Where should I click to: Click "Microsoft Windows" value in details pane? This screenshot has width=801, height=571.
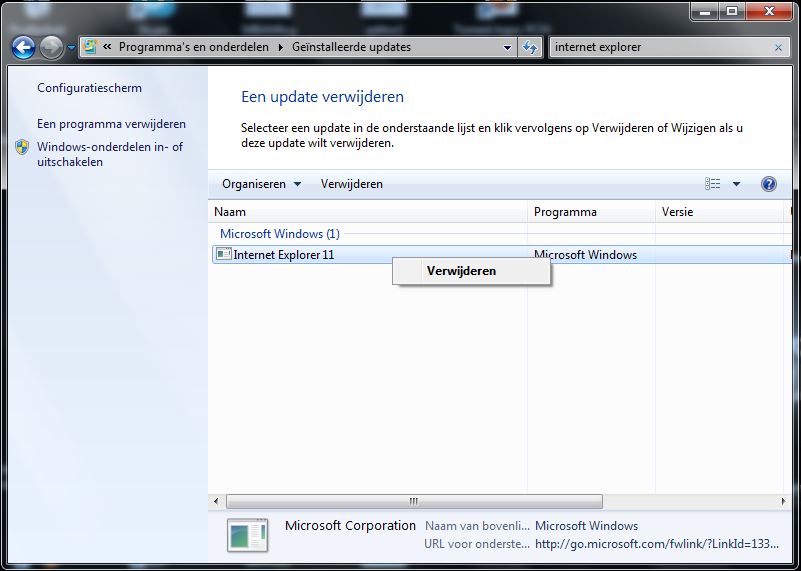click(586, 526)
